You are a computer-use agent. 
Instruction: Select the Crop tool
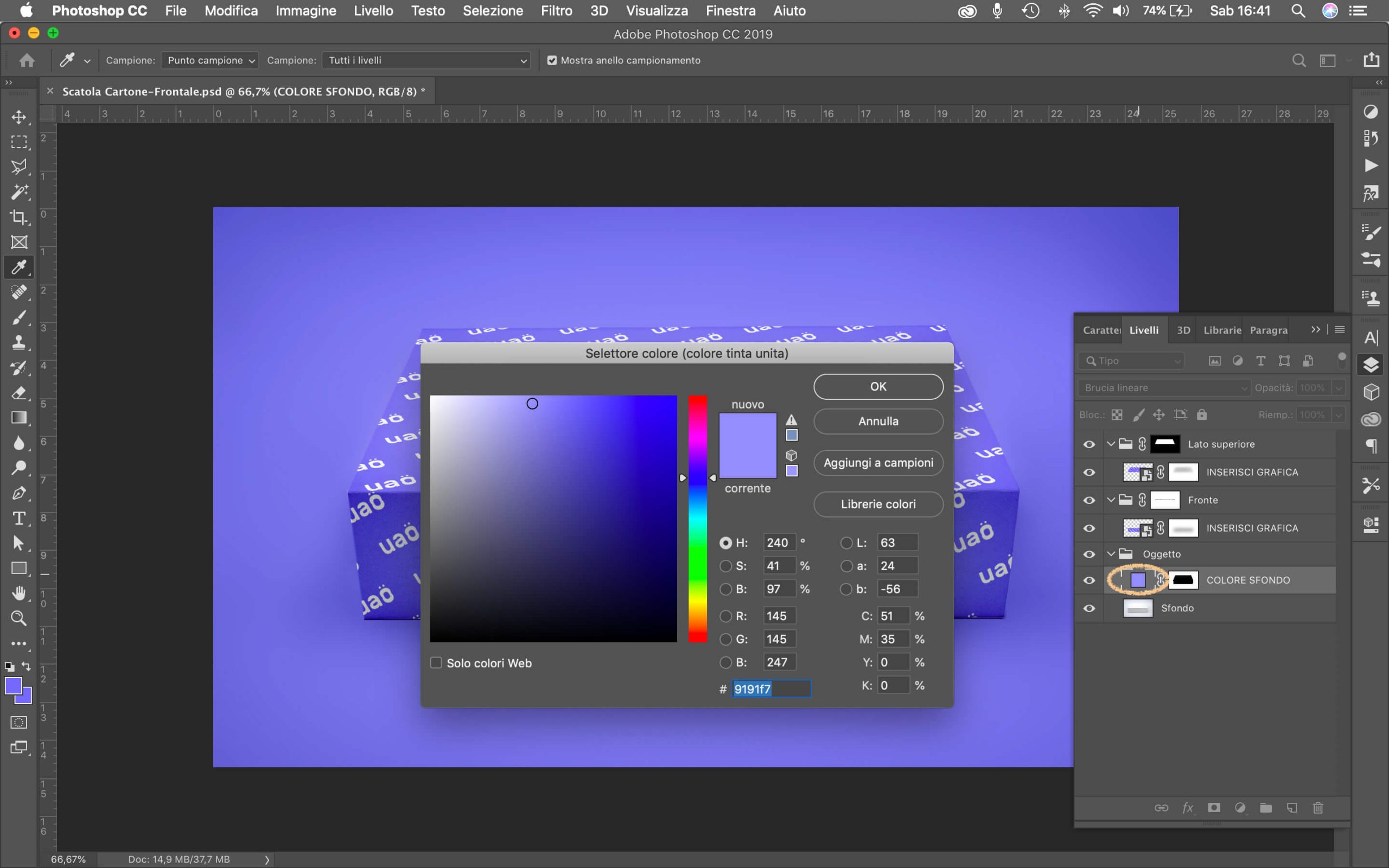(19, 217)
